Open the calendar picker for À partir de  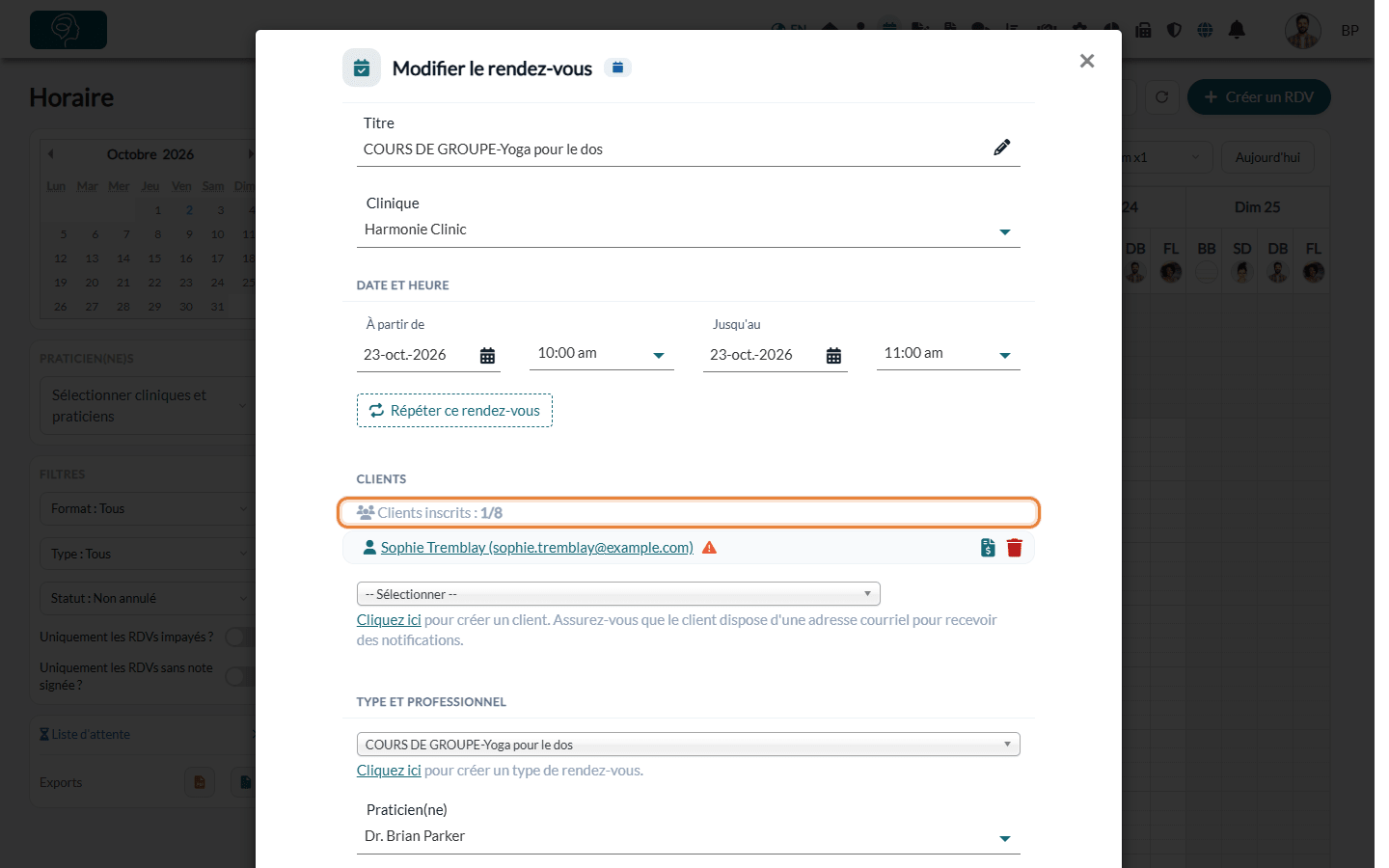coord(488,356)
